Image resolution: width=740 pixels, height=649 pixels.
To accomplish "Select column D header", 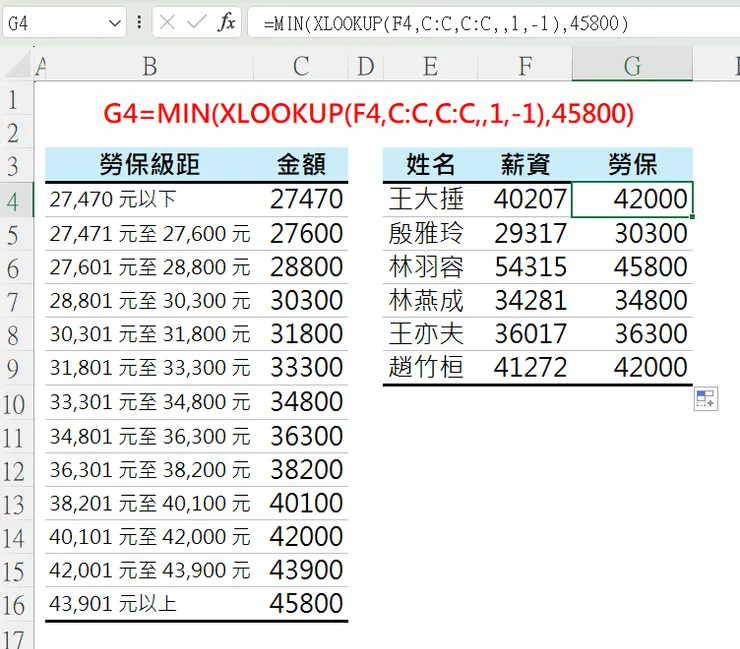I will click(x=366, y=66).
